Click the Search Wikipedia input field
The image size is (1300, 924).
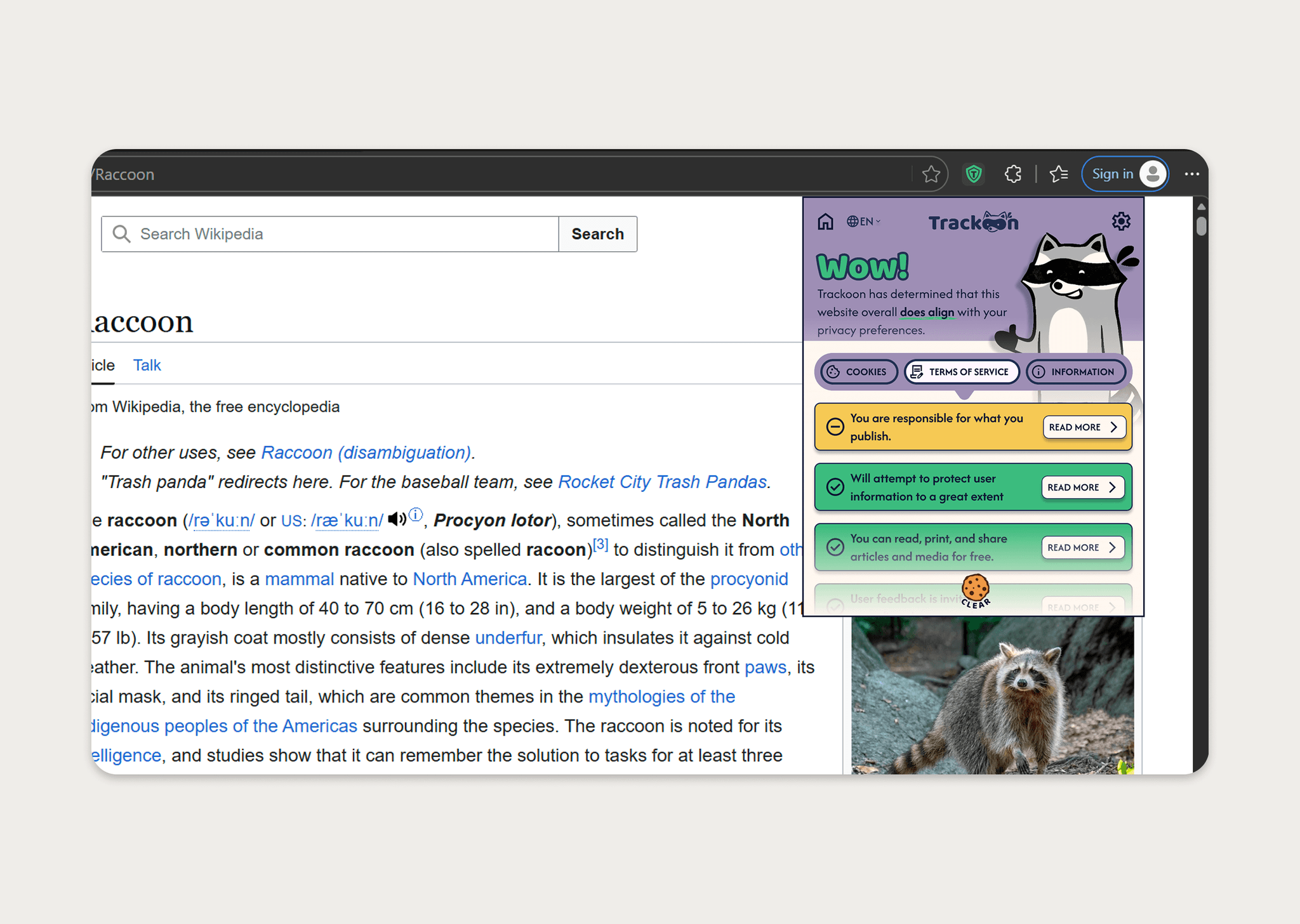(x=330, y=234)
